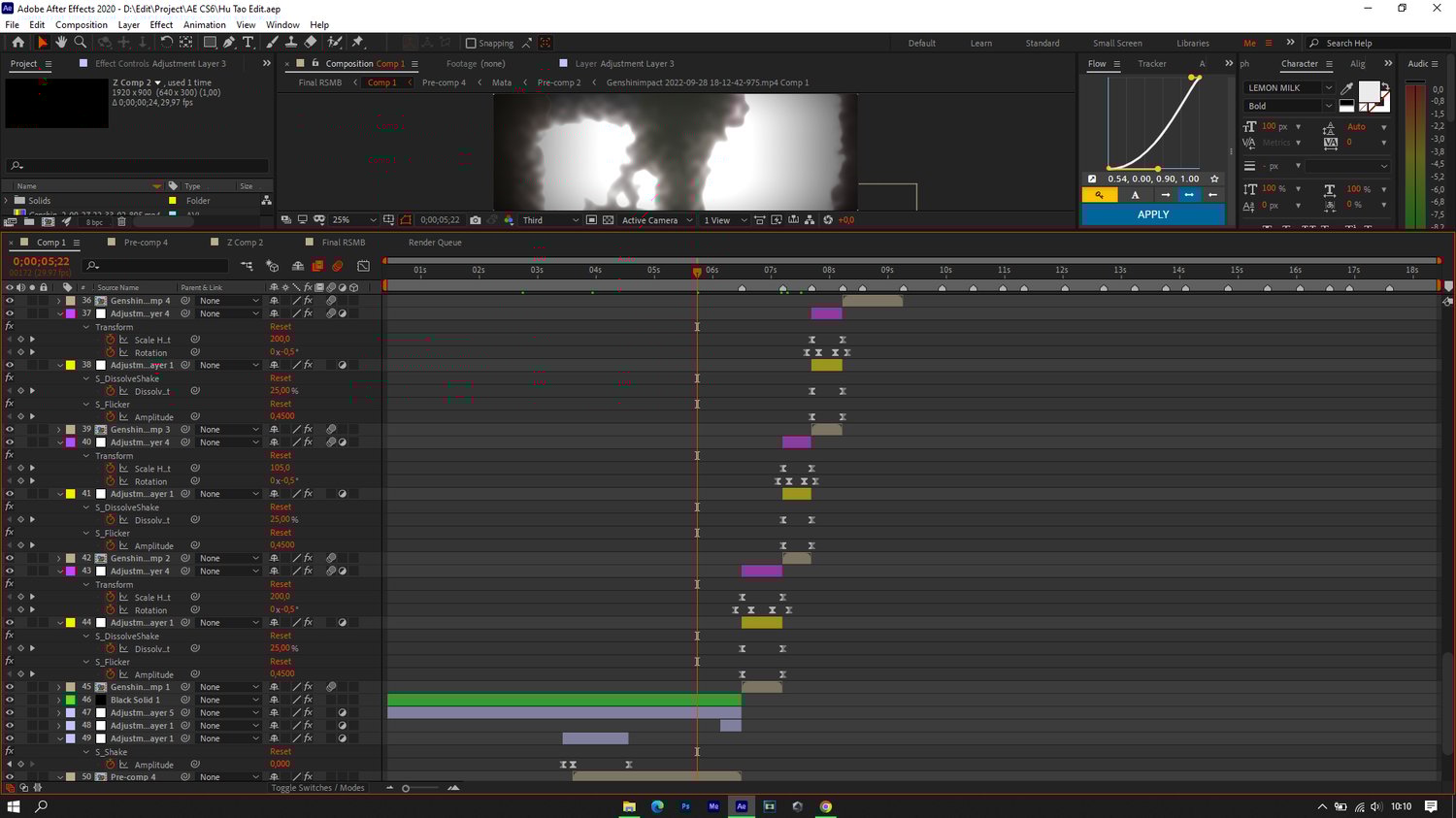Click the white fill color swatch
The image size is (1456, 818).
coord(1369,90)
